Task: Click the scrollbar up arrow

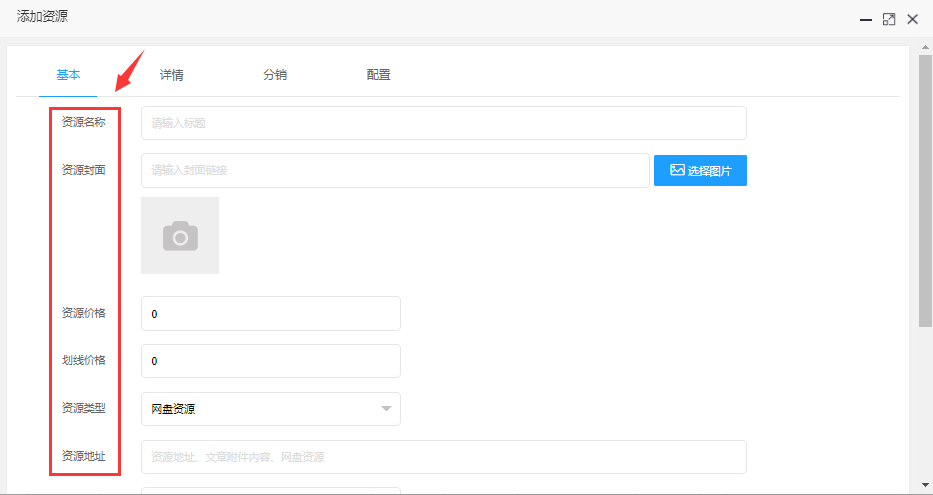Action: coord(925,46)
